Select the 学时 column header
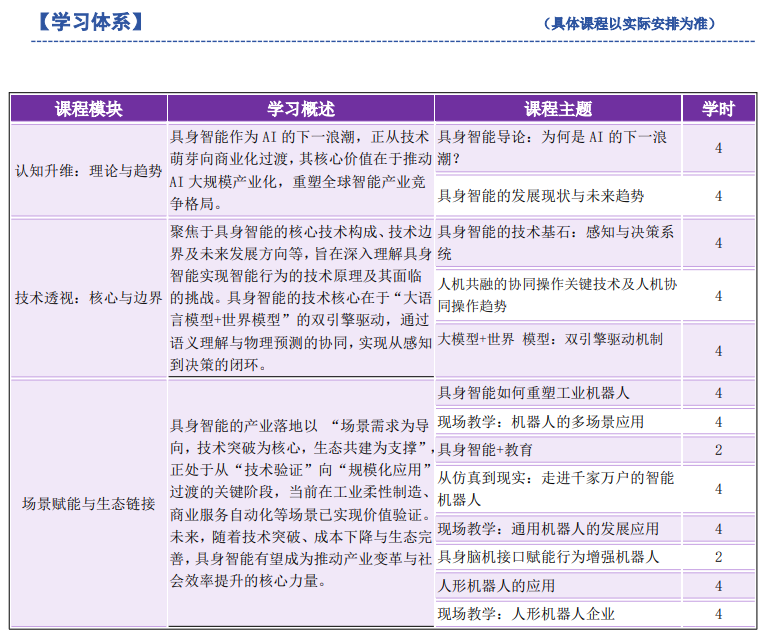775x640 pixels. point(717,108)
